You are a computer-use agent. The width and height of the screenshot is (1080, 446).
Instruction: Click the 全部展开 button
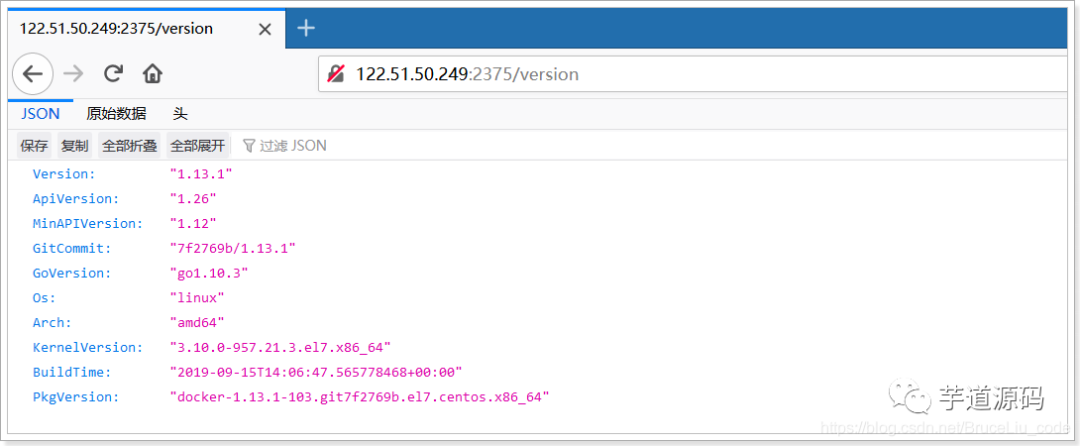pyautogui.click(x=198, y=146)
